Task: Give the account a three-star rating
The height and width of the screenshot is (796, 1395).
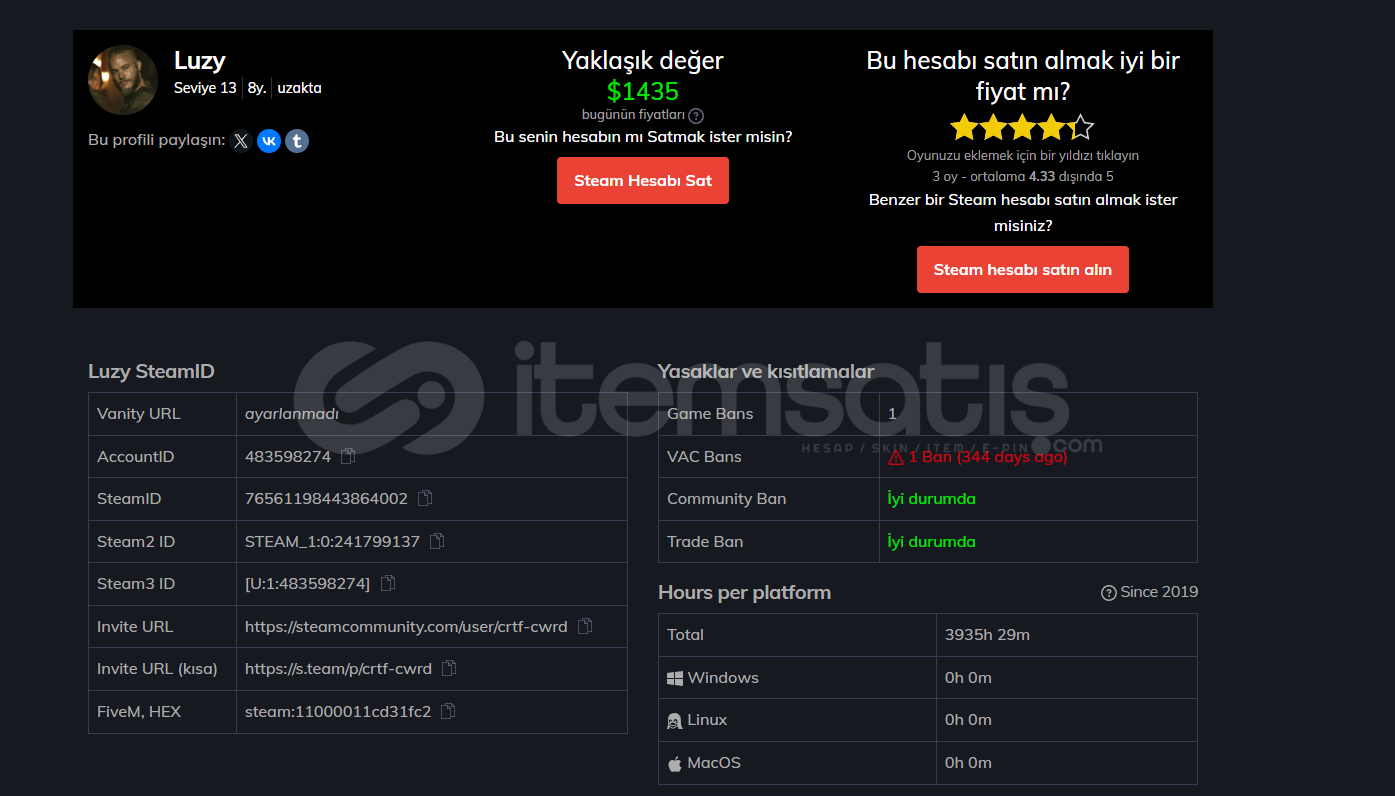Action: coord(1022,127)
